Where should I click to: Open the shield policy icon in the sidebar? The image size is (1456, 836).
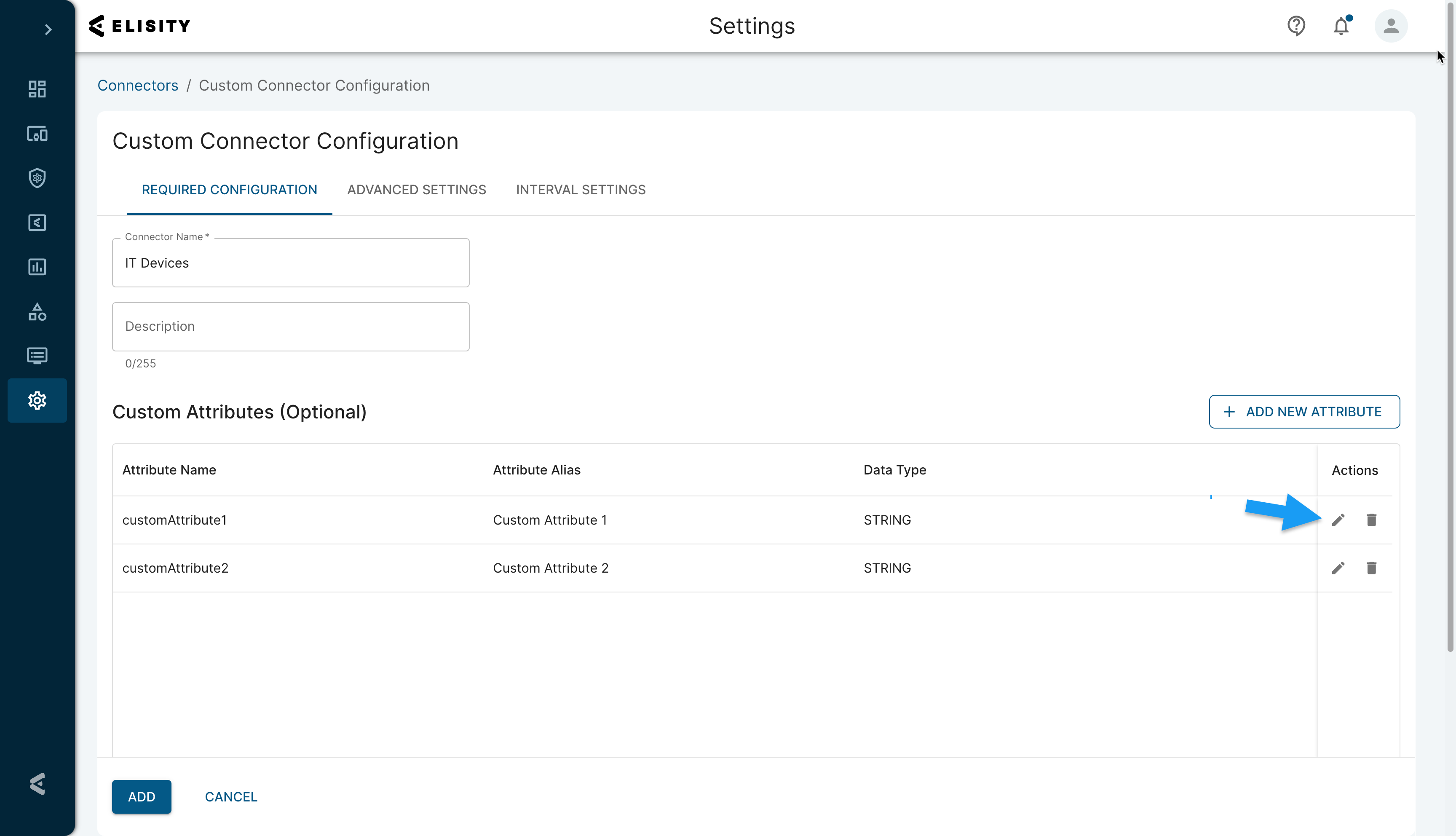37,178
